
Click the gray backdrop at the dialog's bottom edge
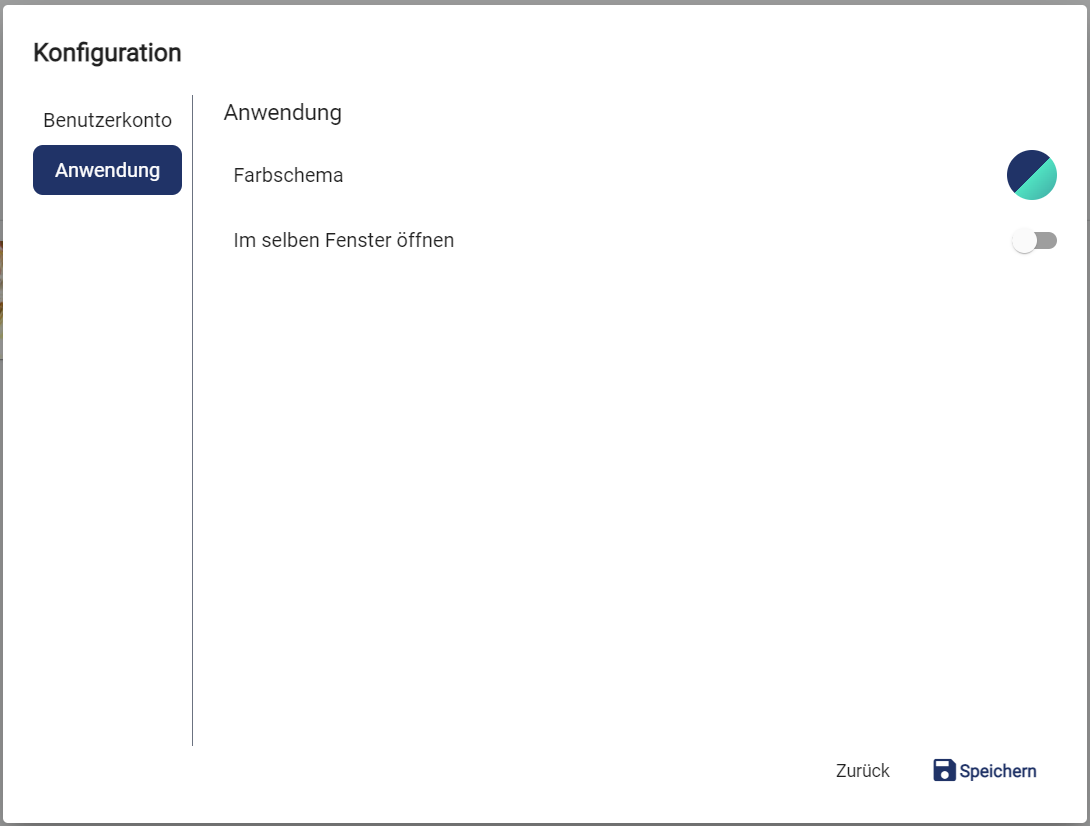[x=545, y=823]
